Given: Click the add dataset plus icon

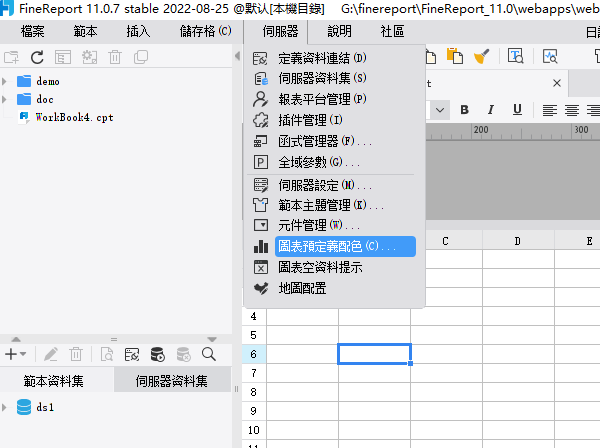Looking at the screenshot, I should pos(11,354).
